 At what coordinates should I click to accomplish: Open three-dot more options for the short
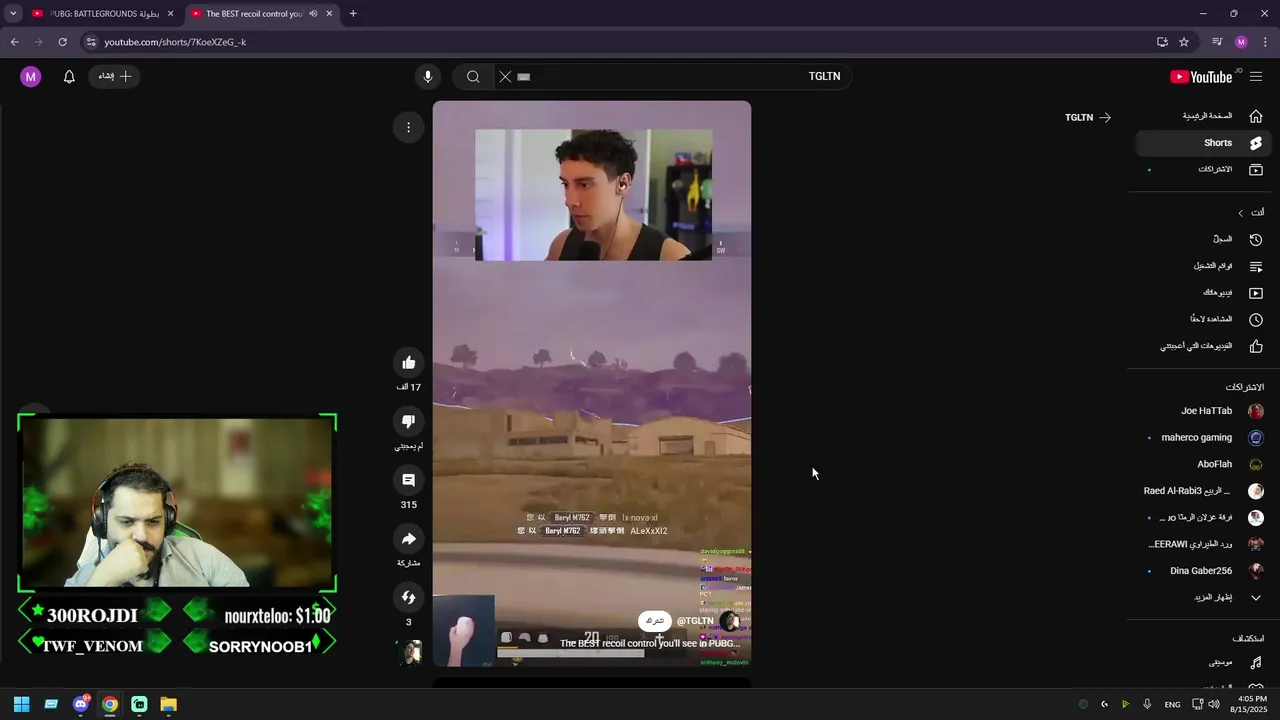408,127
